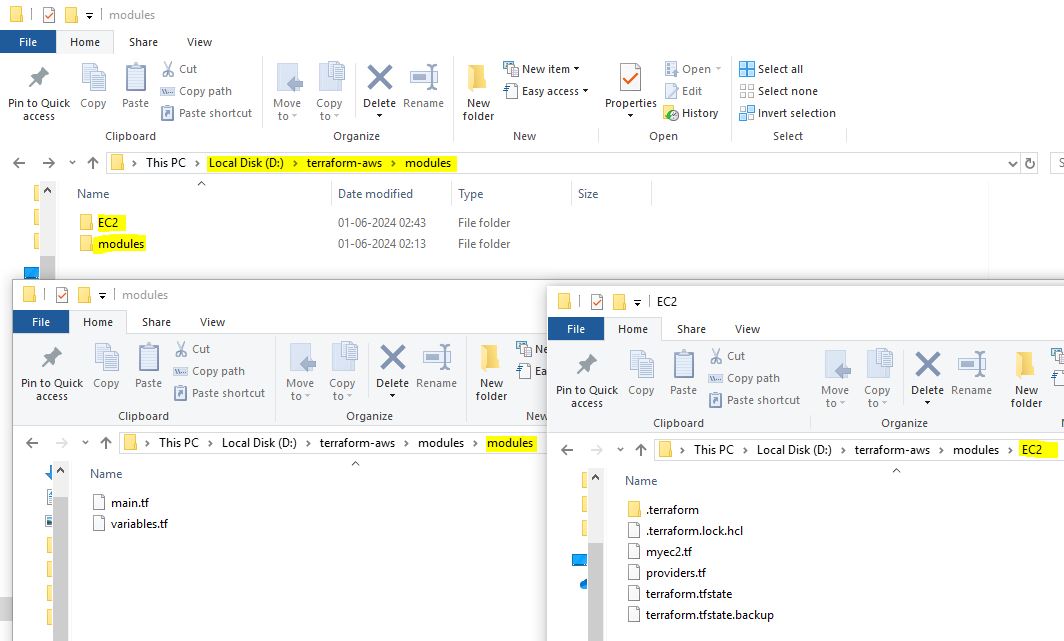Click the Refresh icon beside the top address bar

click(1030, 163)
